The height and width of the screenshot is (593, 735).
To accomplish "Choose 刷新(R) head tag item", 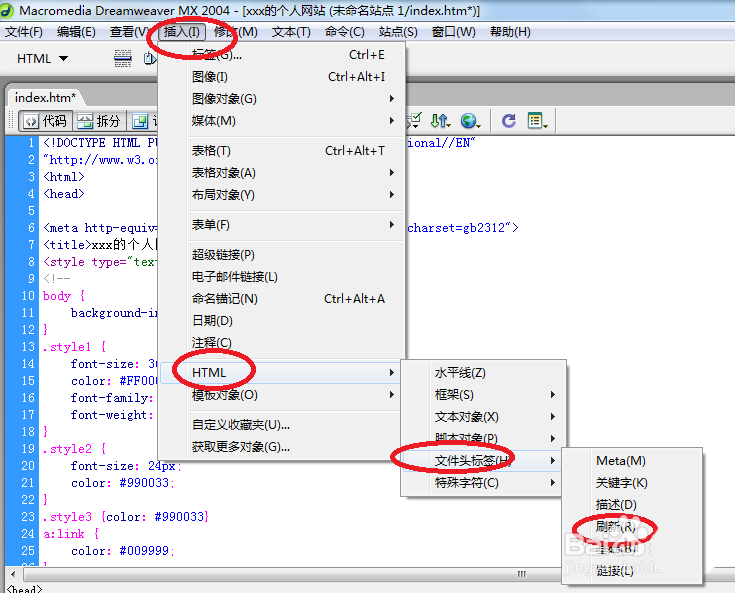I will click(x=632, y=526).
